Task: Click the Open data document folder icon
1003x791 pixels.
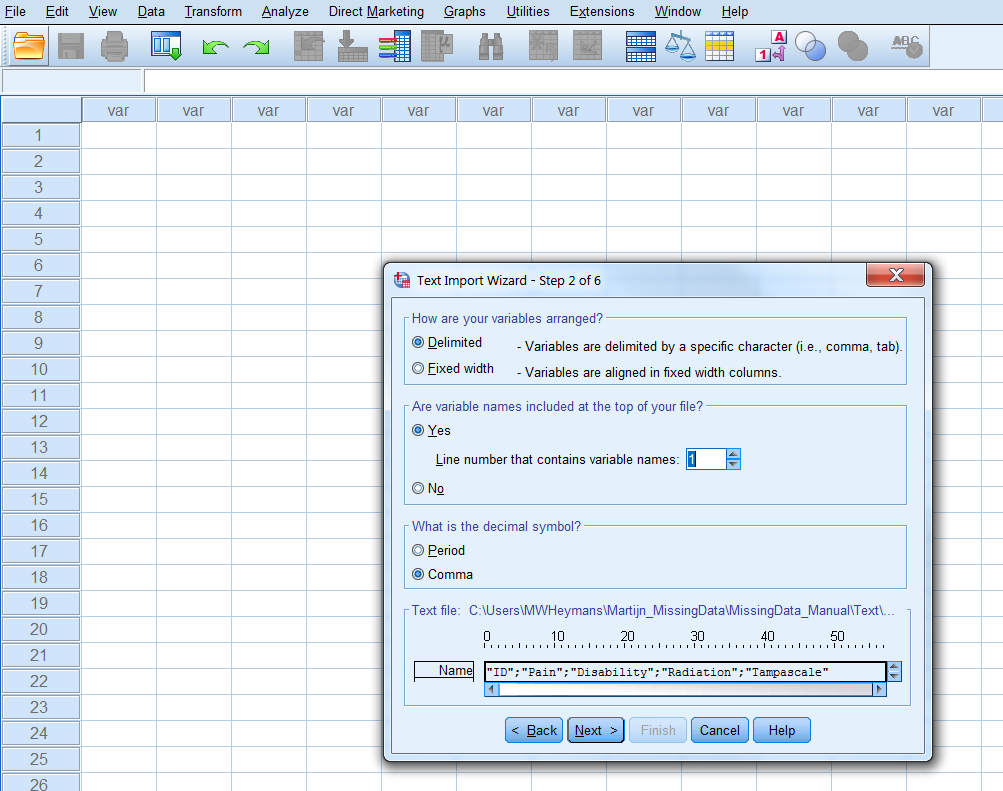Action: pyautogui.click(x=30, y=46)
